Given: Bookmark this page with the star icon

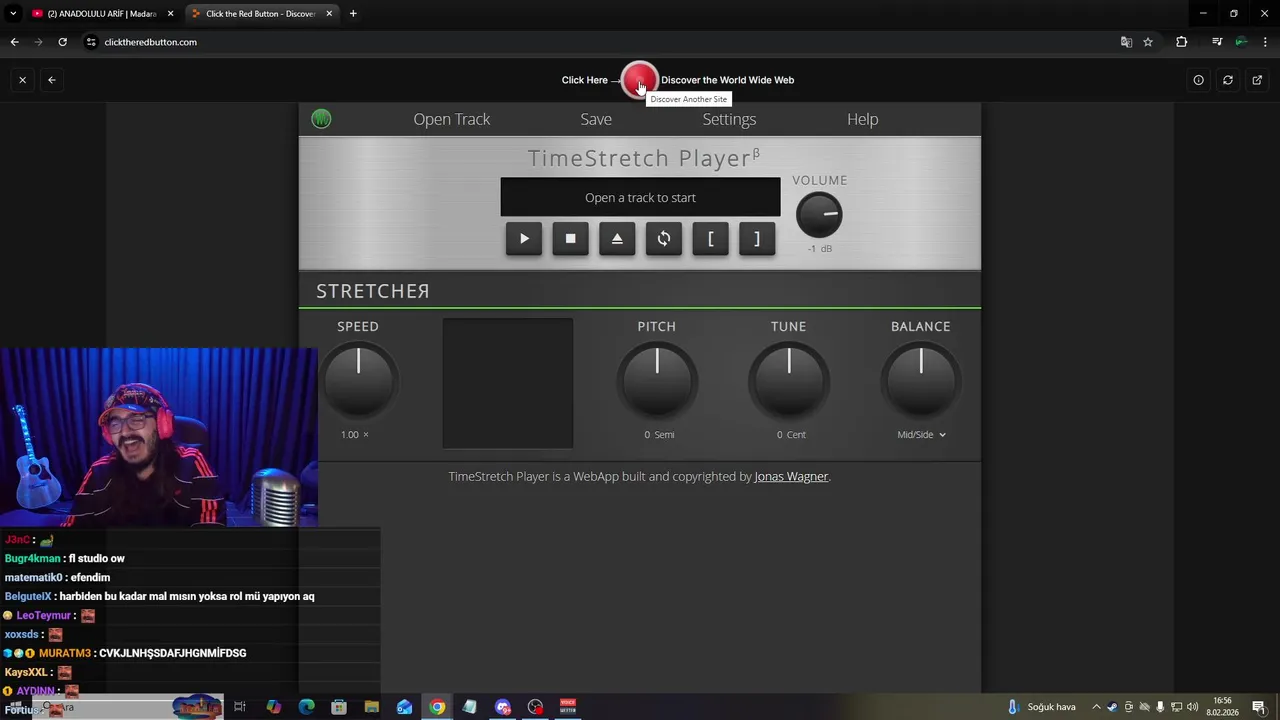Looking at the screenshot, I should [1148, 42].
